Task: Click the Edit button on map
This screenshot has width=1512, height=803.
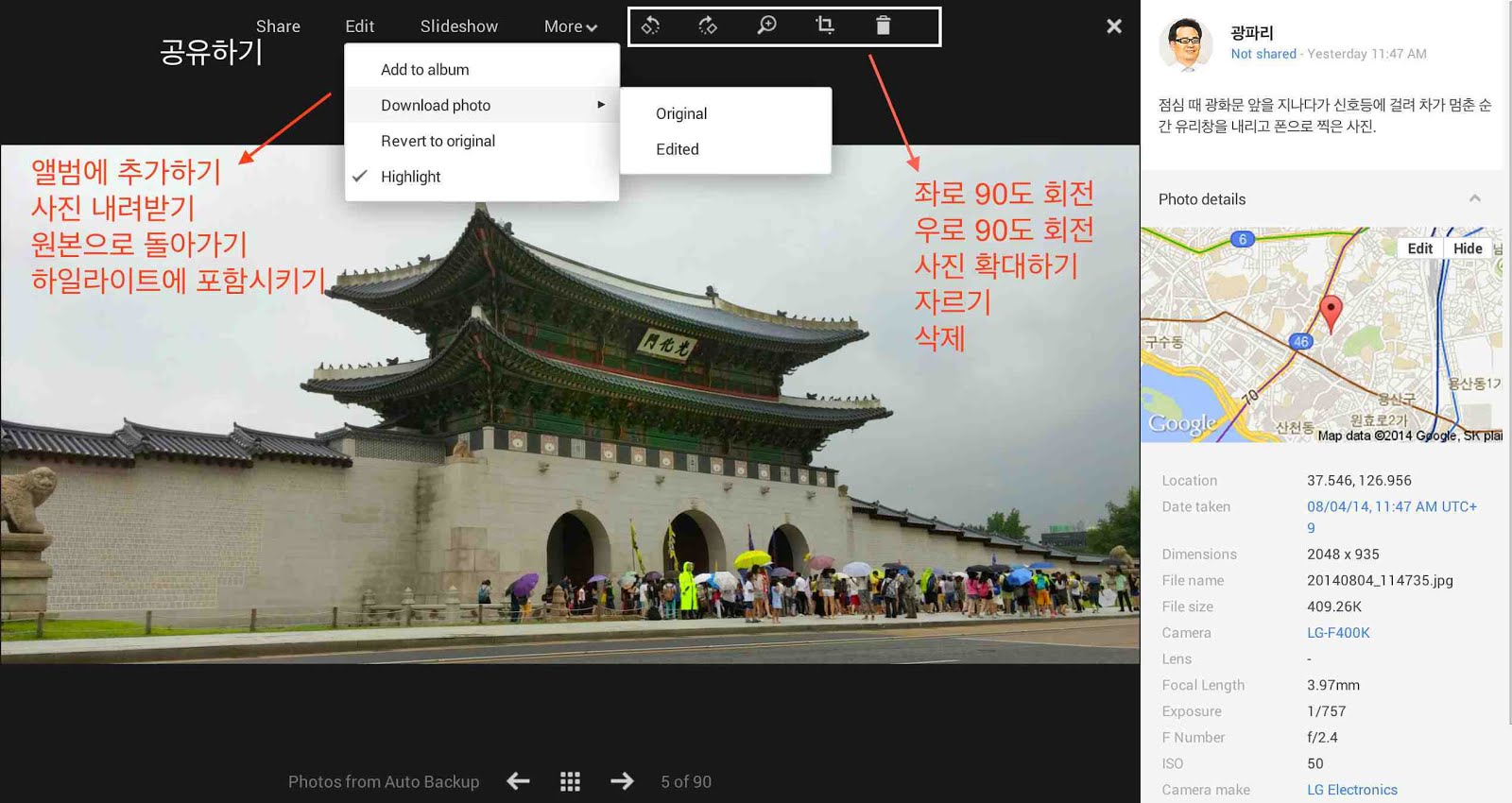Action: [x=1419, y=248]
